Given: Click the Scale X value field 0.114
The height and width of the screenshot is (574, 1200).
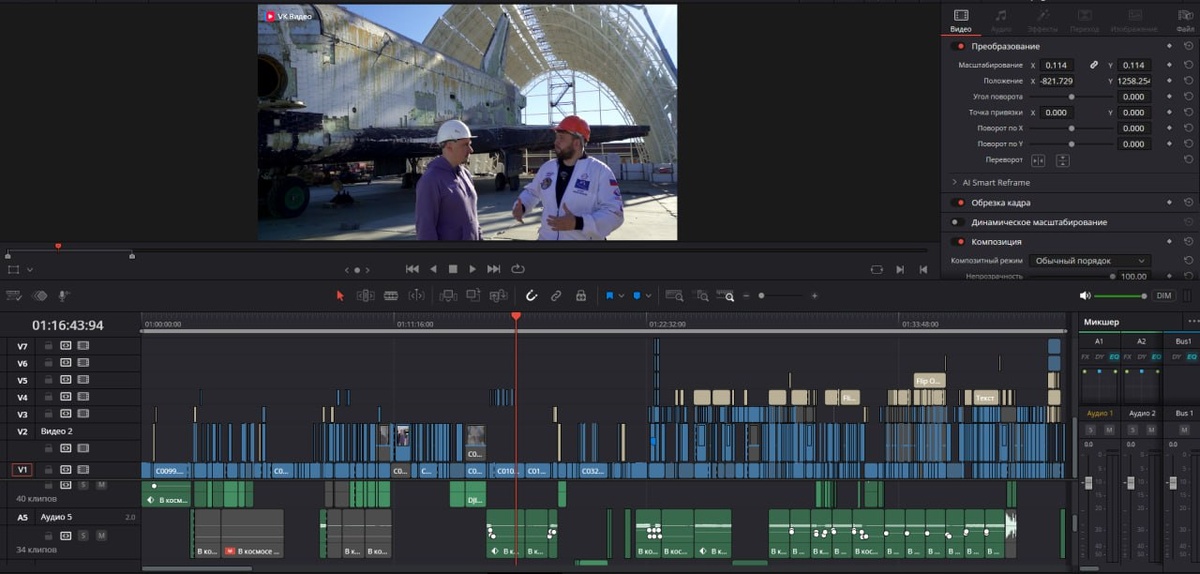Looking at the screenshot, I should point(1056,65).
